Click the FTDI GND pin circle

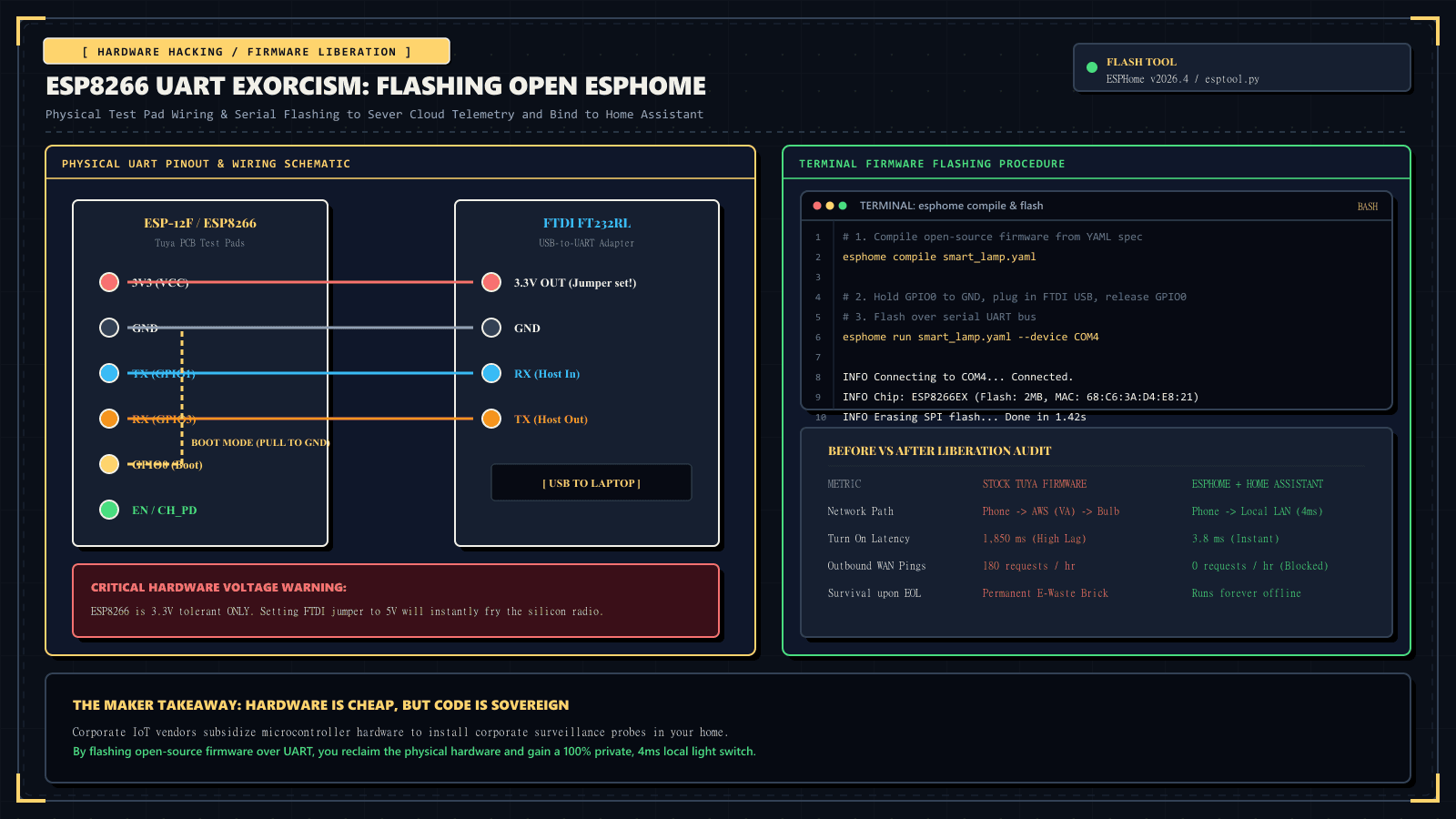pos(491,328)
